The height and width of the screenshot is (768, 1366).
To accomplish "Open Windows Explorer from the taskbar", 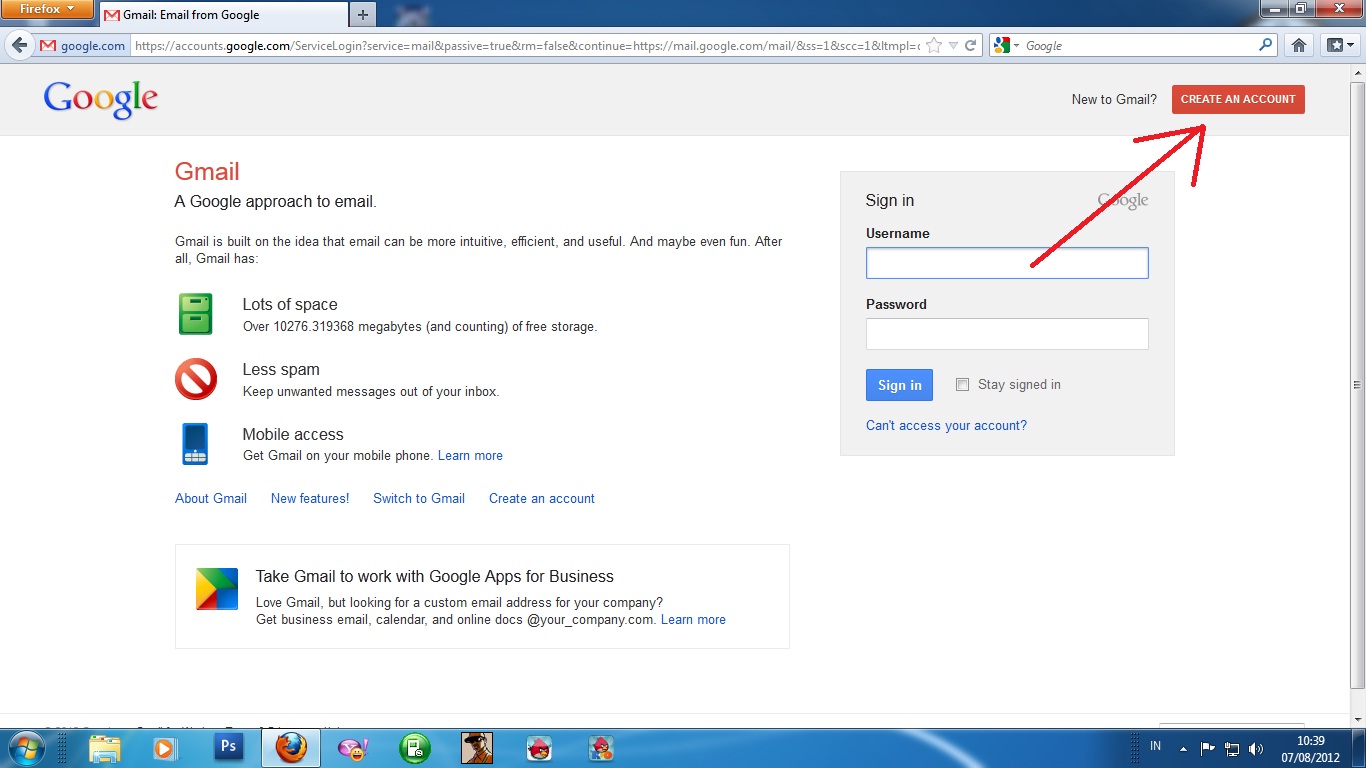I will (105, 748).
